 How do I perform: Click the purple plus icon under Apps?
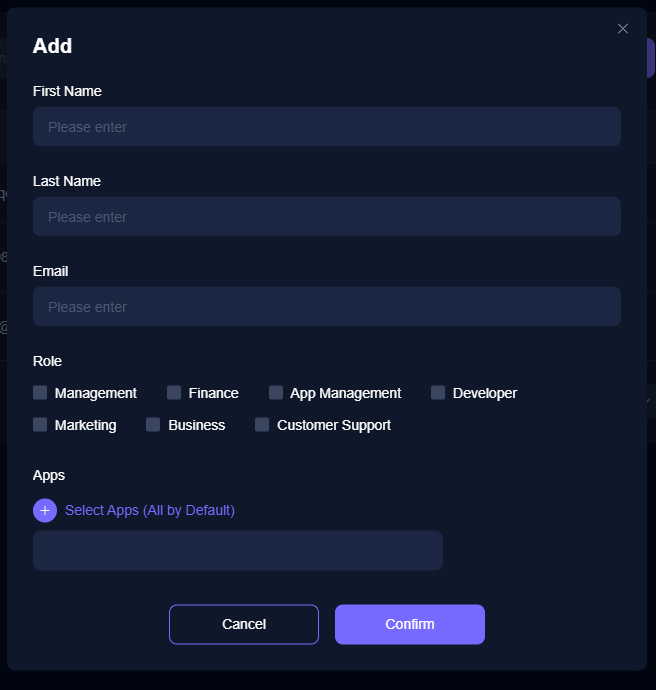(45, 510)
